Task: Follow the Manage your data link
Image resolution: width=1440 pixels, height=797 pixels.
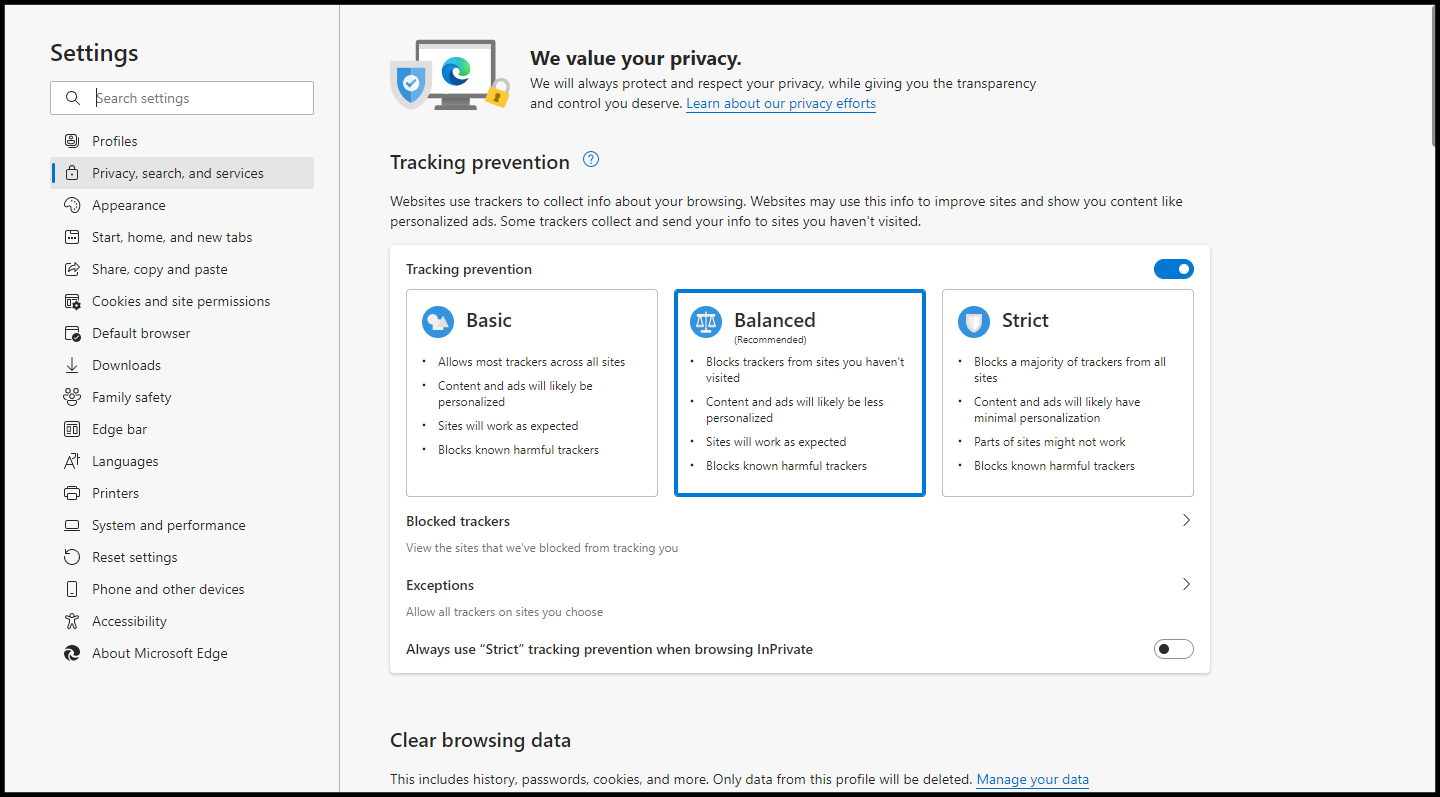Action: [x=1033, y=779]
